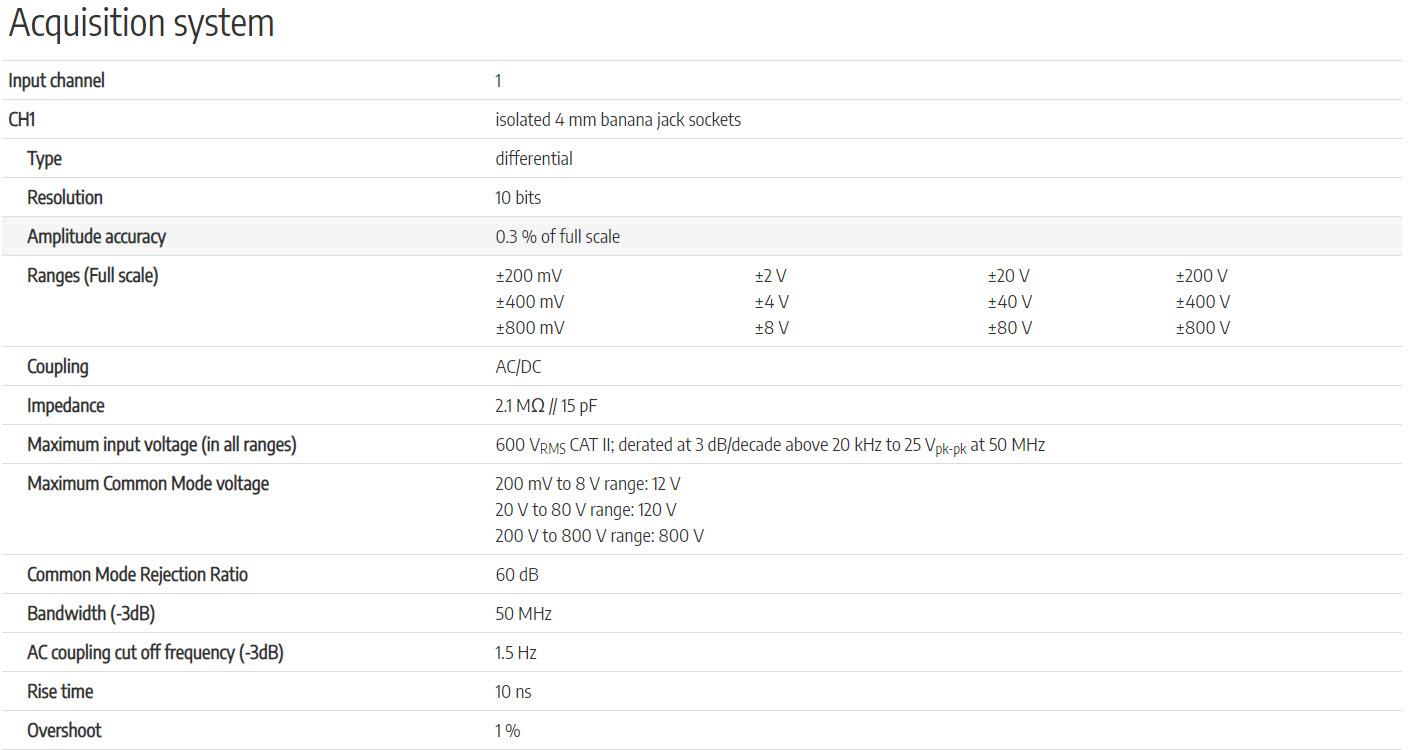Select the ±40 V range entry
Screen dimensions: 1410x750
(1010, 302)
